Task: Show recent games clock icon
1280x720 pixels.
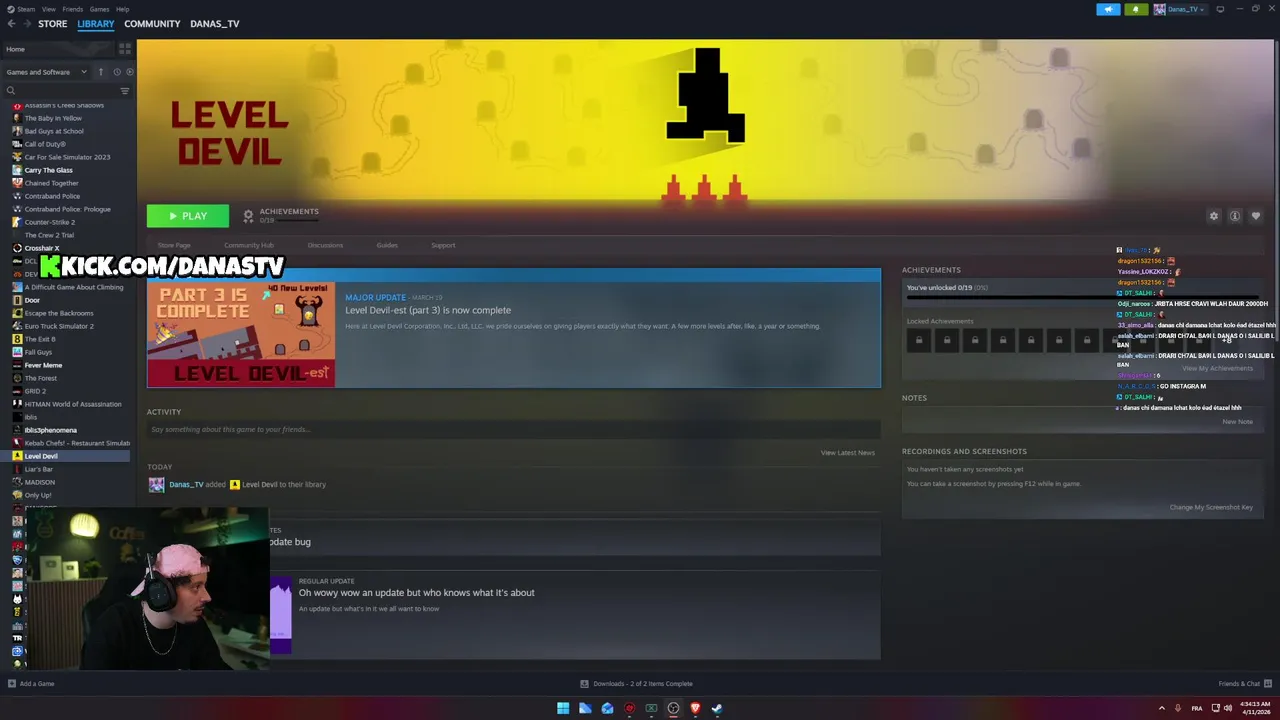Action: point(117,72)
